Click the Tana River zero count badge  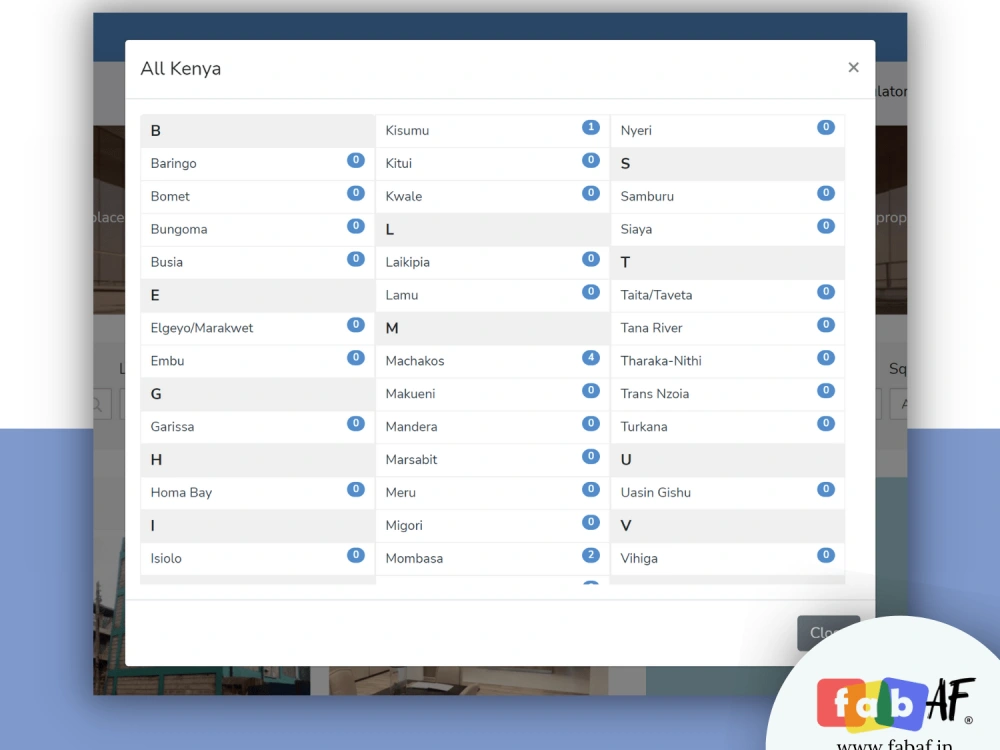click(x=826, y=325)
